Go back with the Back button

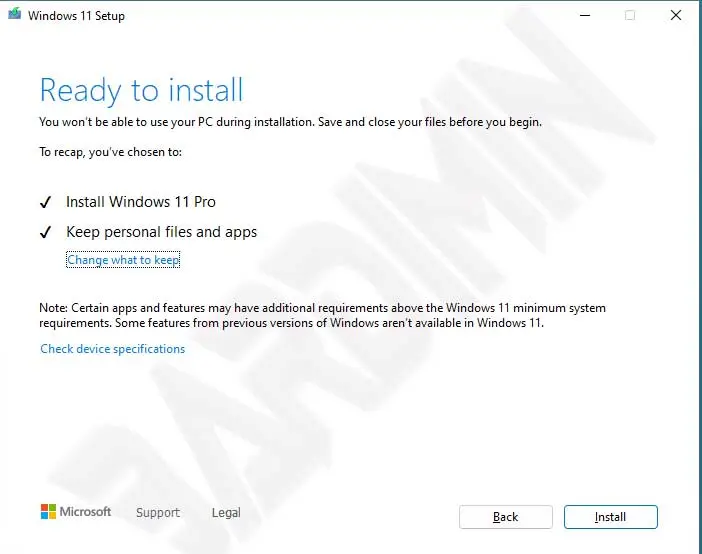point(505,517)
